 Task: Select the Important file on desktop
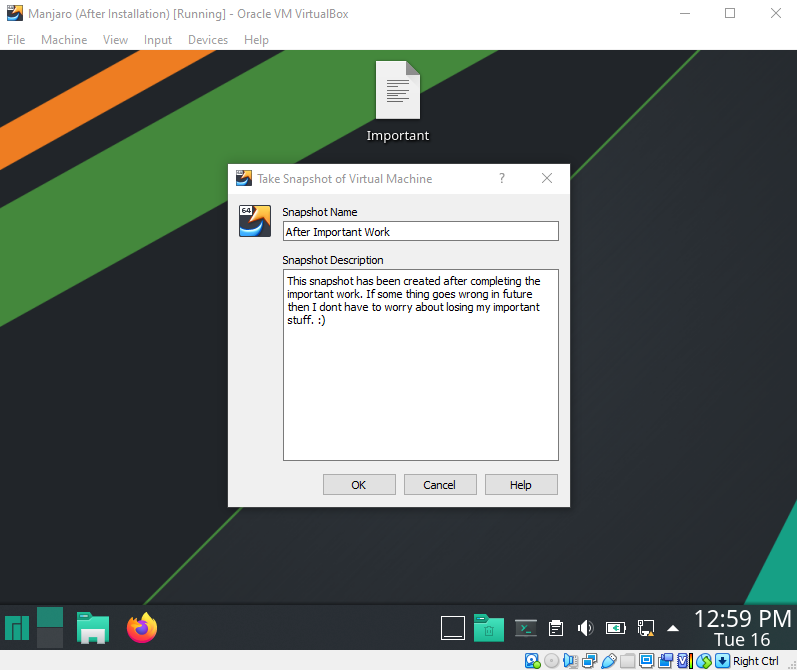tap(397, 102)
